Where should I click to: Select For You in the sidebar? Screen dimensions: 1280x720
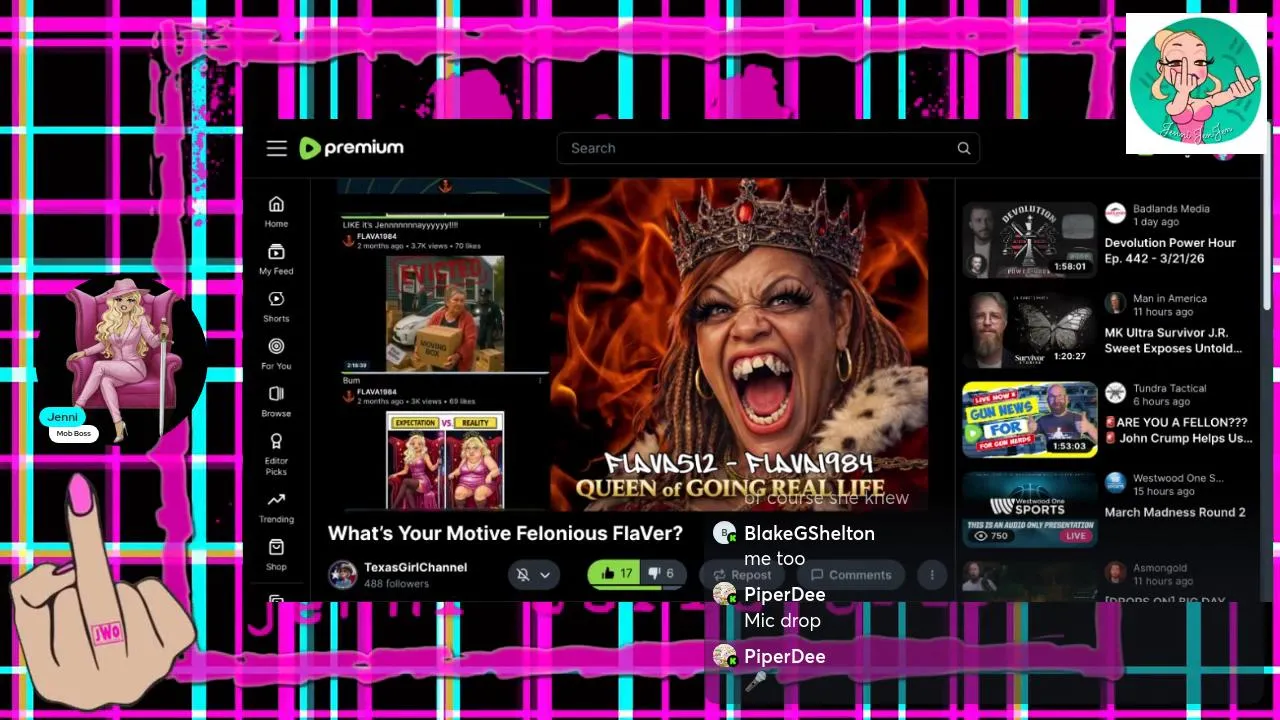(276, 354)
